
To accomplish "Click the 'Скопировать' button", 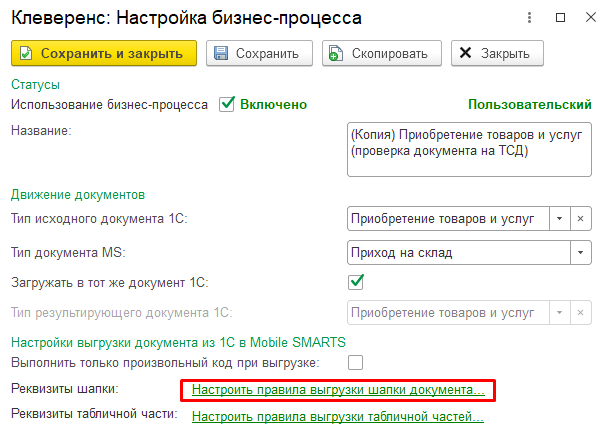I will click(x=382, y=53).
